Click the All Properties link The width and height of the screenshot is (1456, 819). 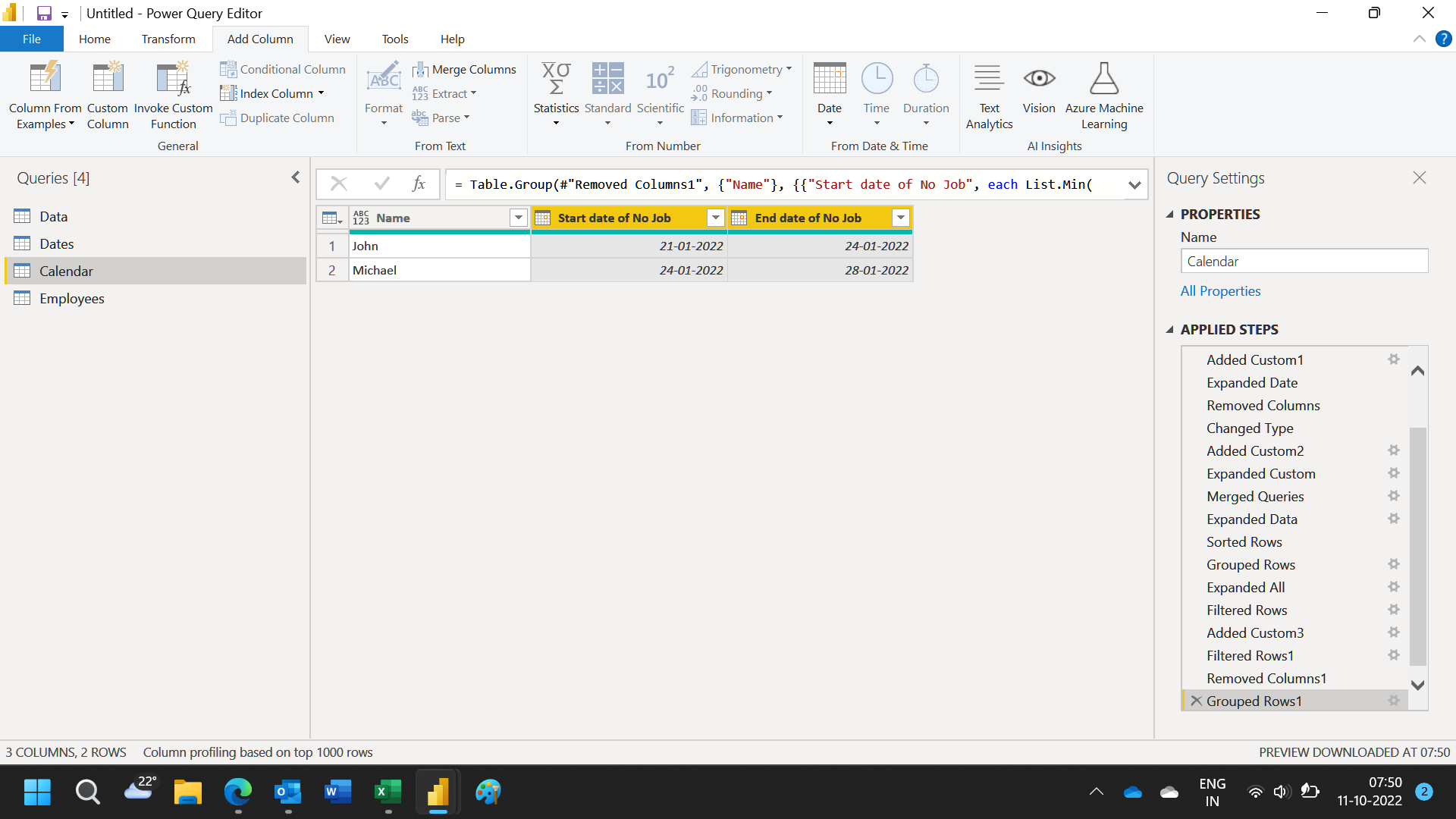[1220, 291]
